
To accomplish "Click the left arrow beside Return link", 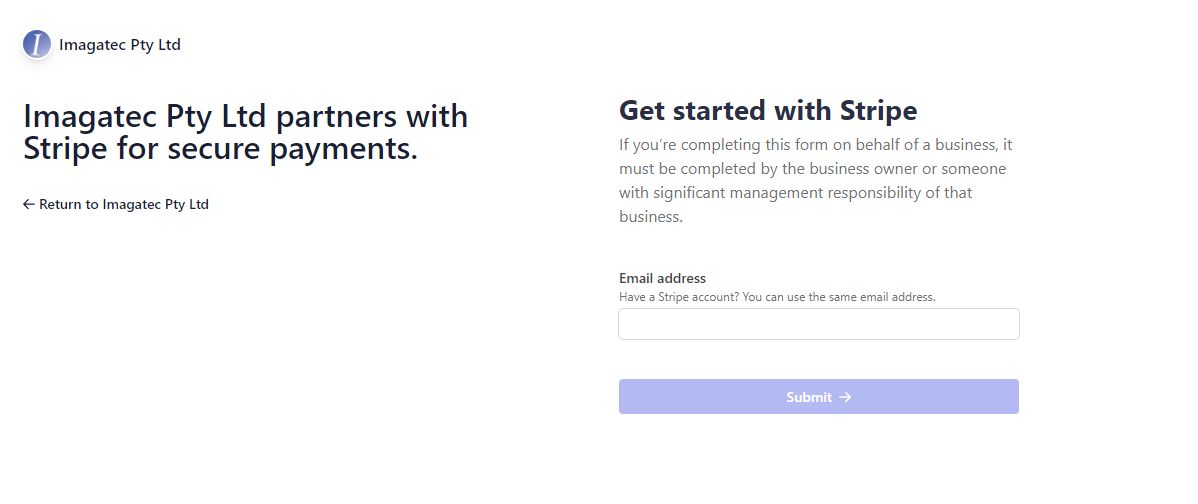I will click(x=29, y=204).
